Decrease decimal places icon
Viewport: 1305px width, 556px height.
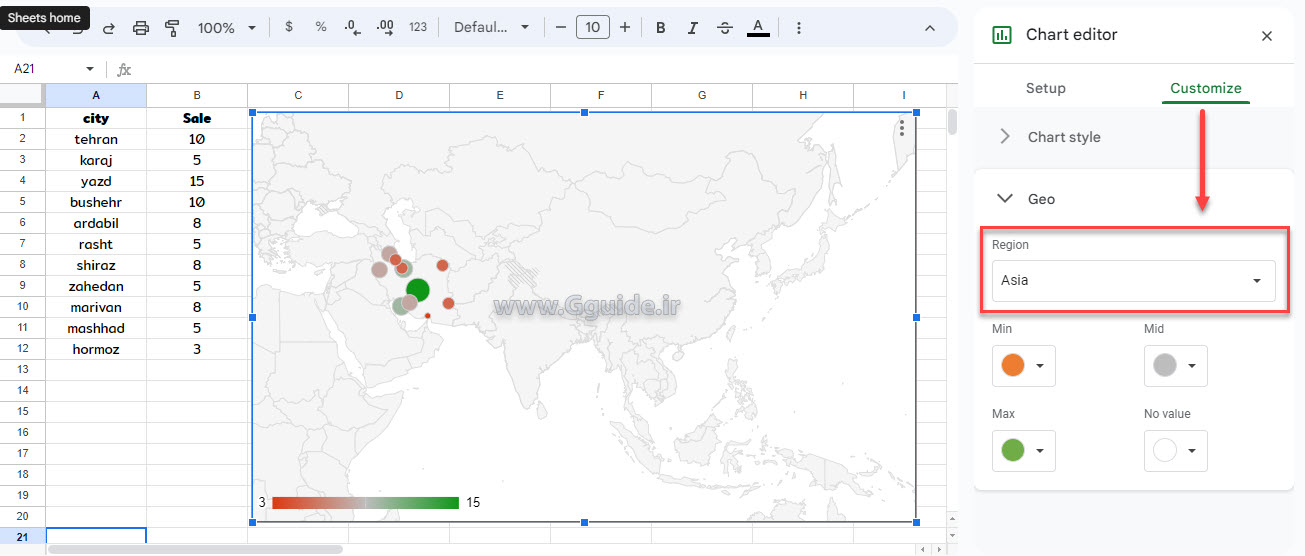[352, 28]
